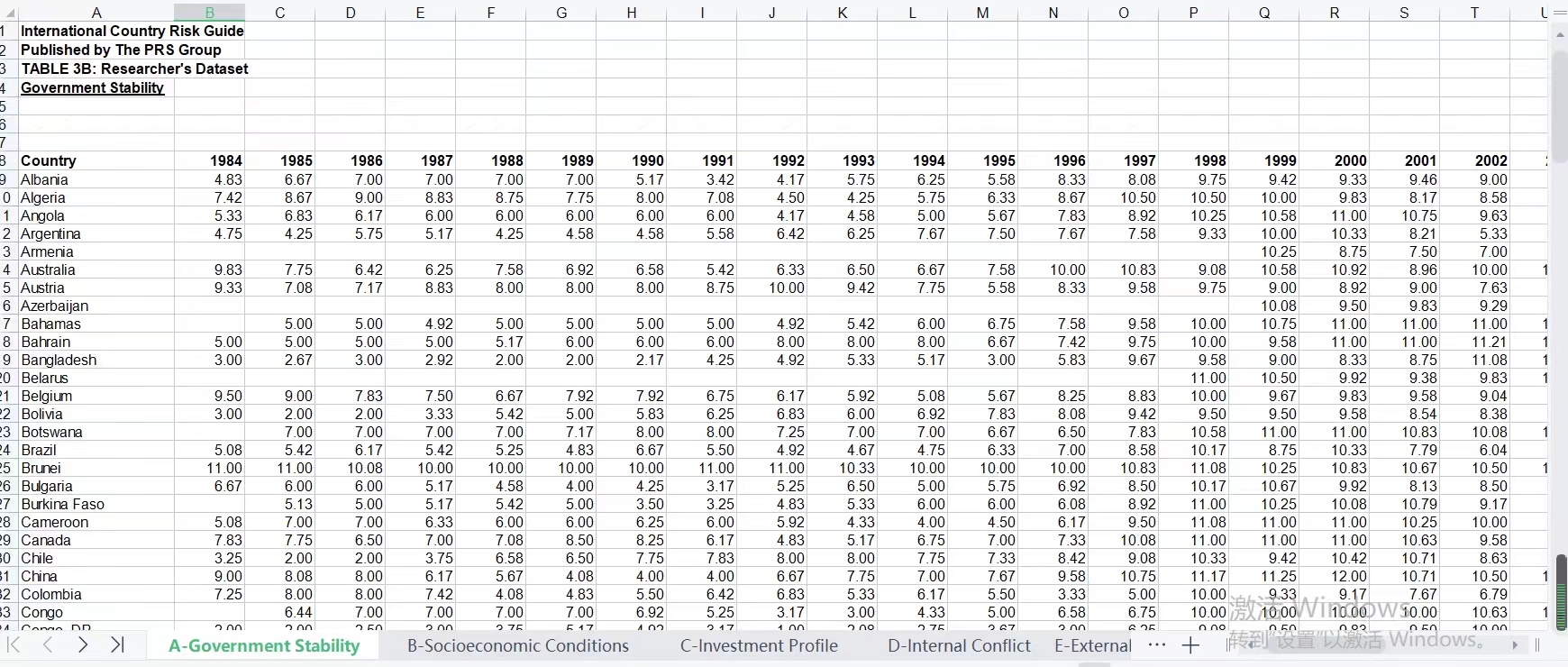The height and width of the screenshot is (667, 1568).
Task: Show more sheet tabs via the ellipsis icon
Action: coord(1157,645)
